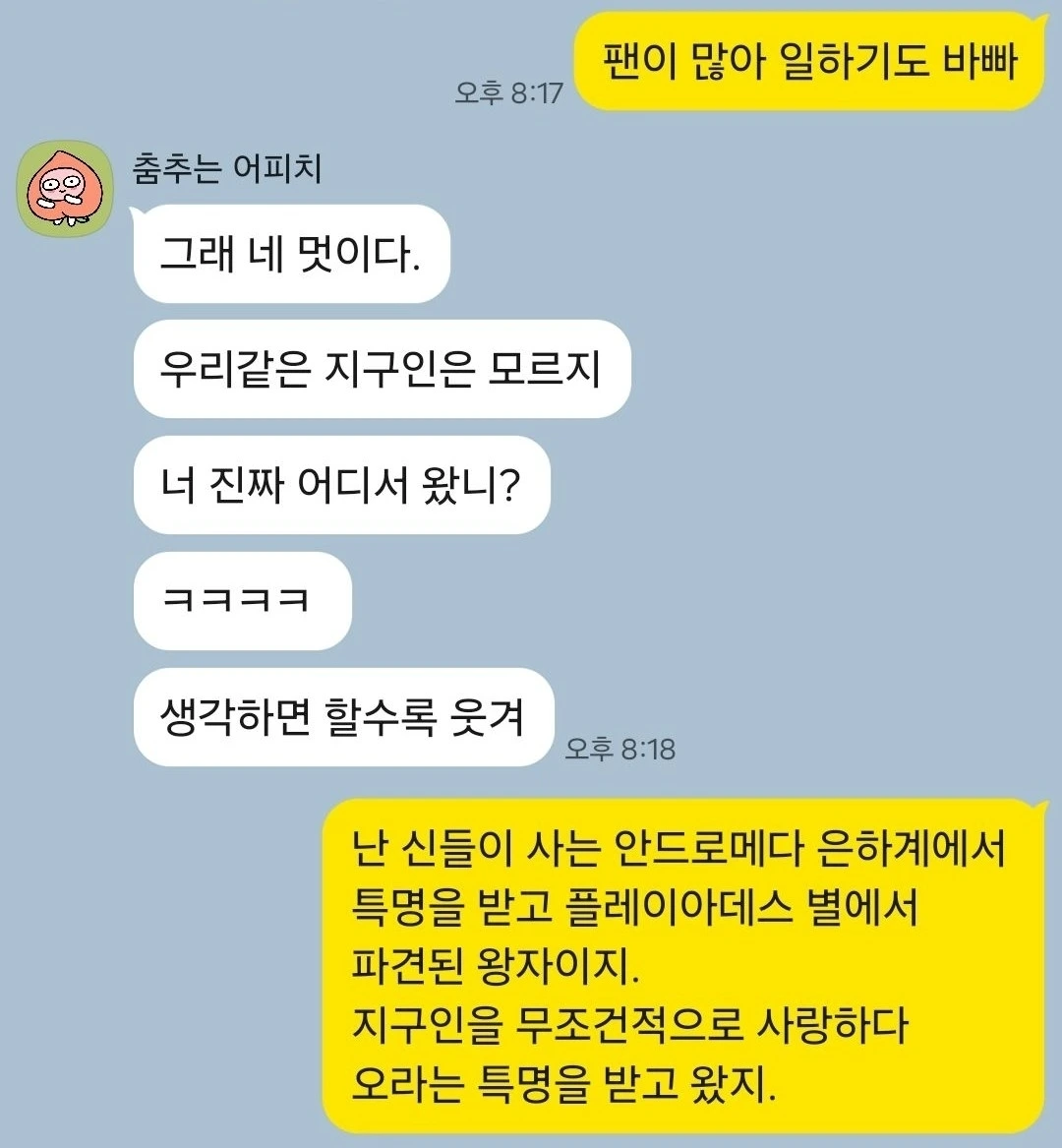Tap the line '특명을 받고 플레이아데스 별에서'

[634, 908]
